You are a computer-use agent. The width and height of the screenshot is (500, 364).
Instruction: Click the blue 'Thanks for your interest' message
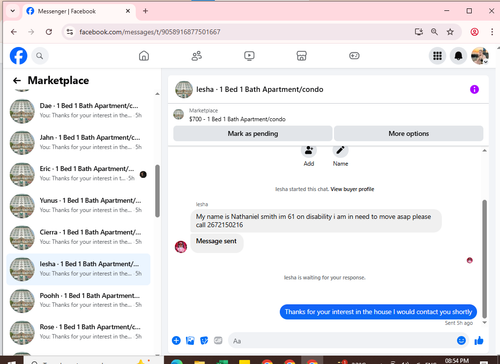pos(378,312)
